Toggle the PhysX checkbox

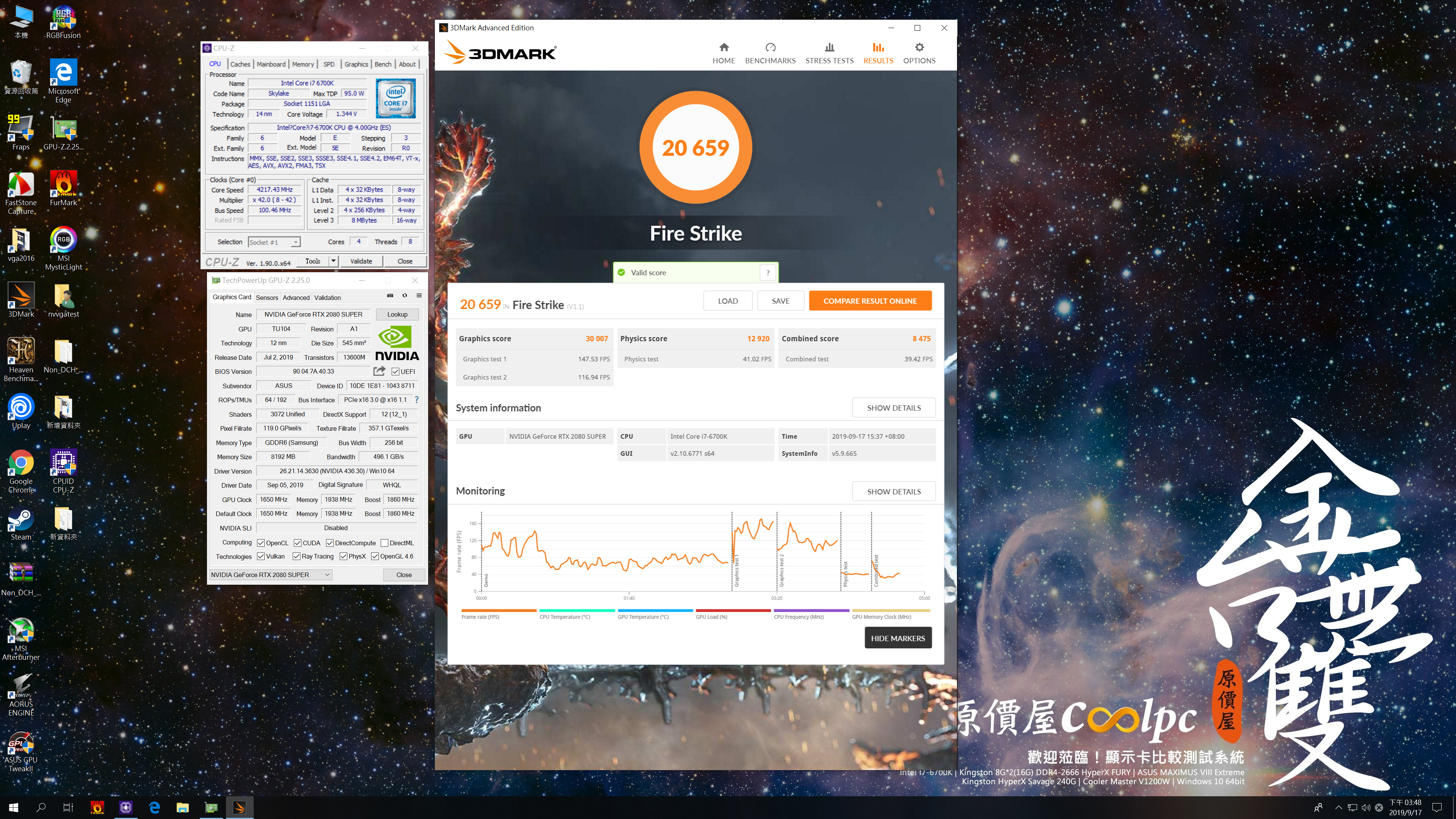[343, 556]
